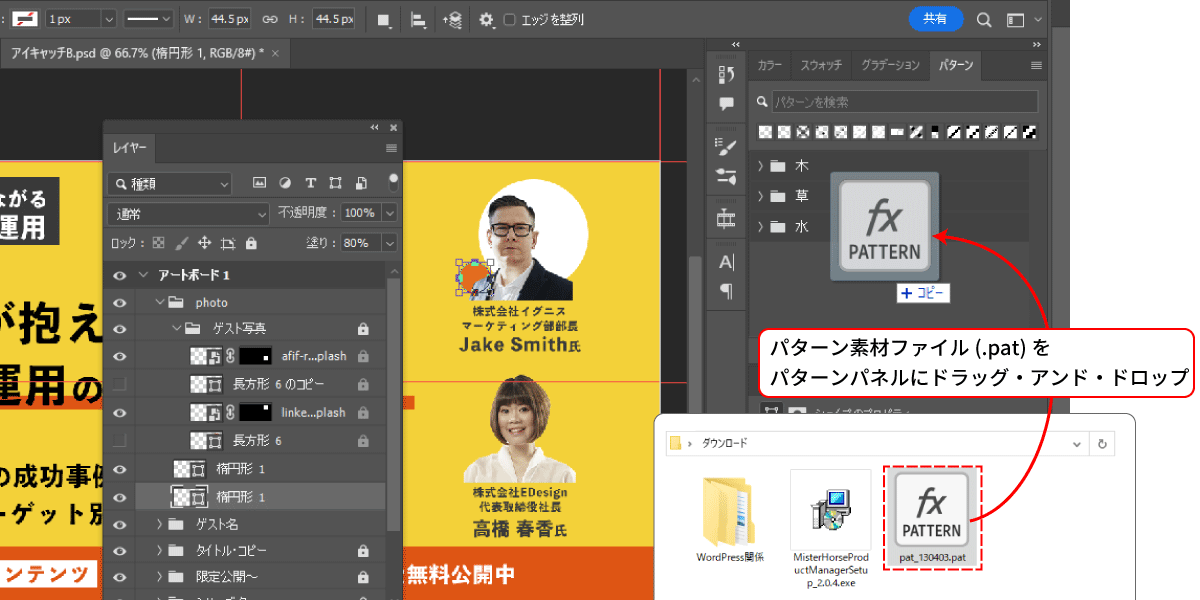Hide the photo group via eye icon
Screen dimensions: 1200x600
120,302
